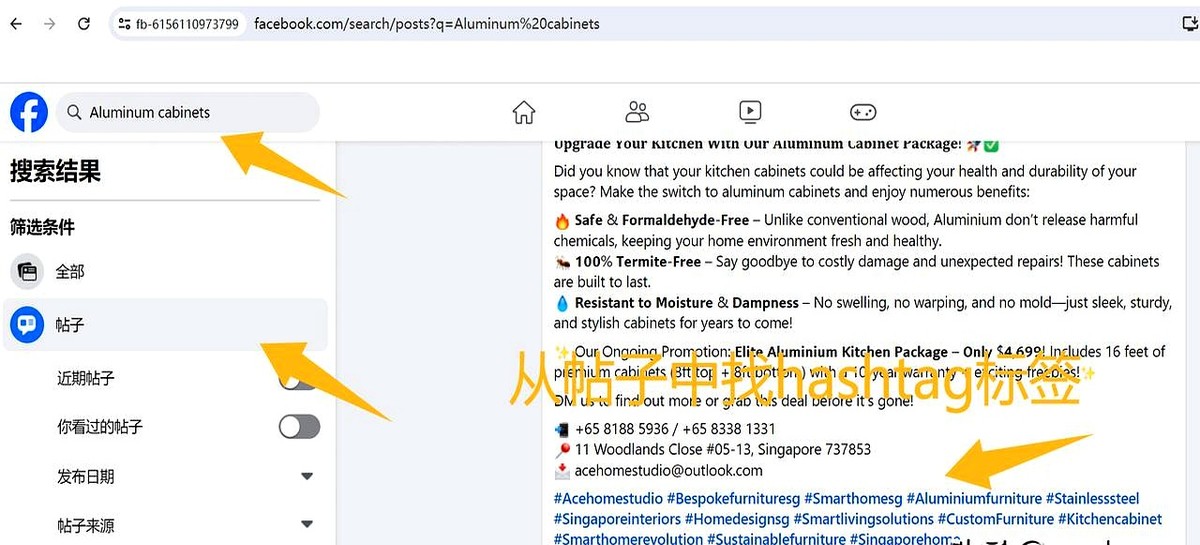This screenshot has width=1200, height=545.
Task: Toggle the 你看过的帖子 switch
Action: (x=299, y=427)
